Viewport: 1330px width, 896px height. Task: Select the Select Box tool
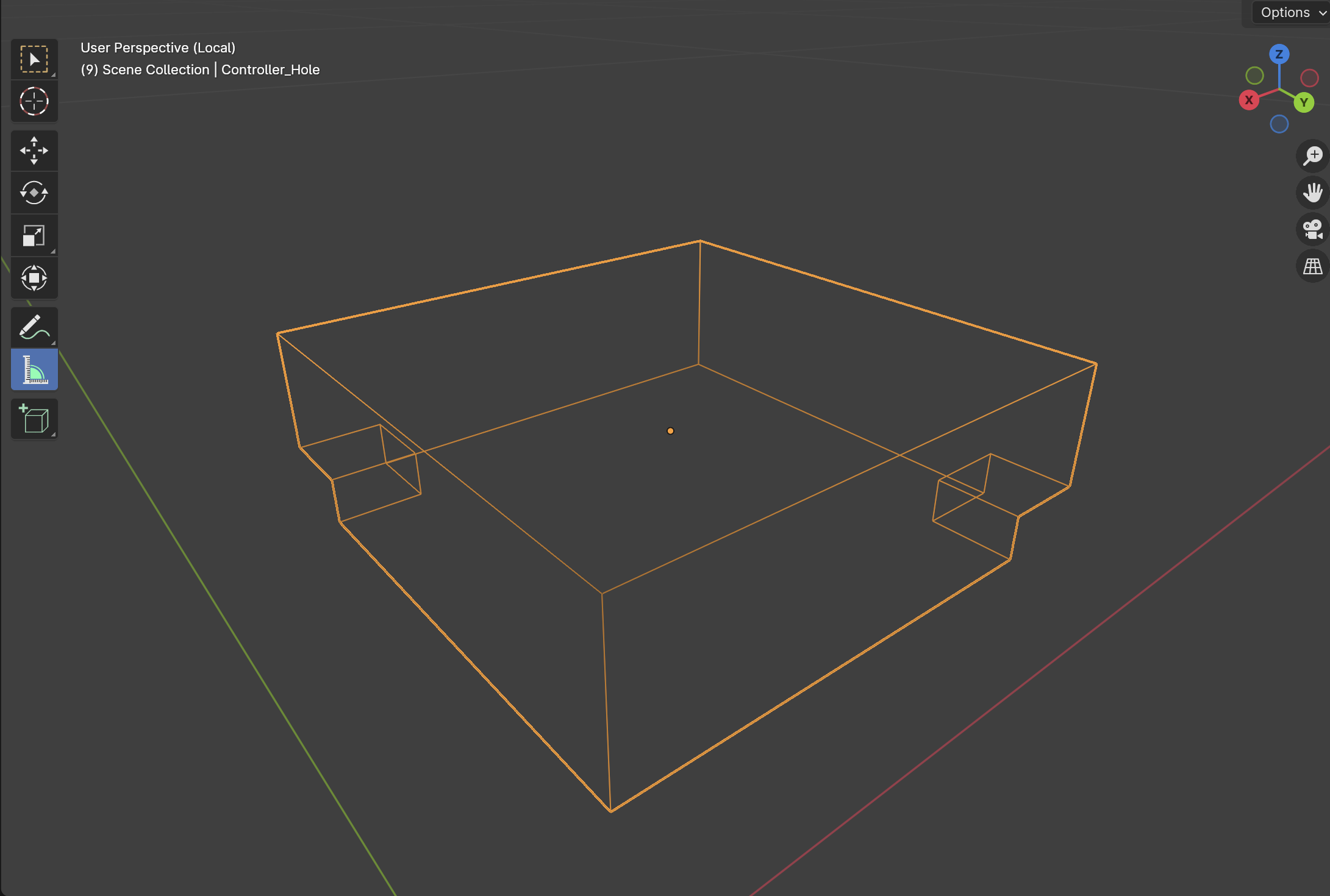pos(34,59)
